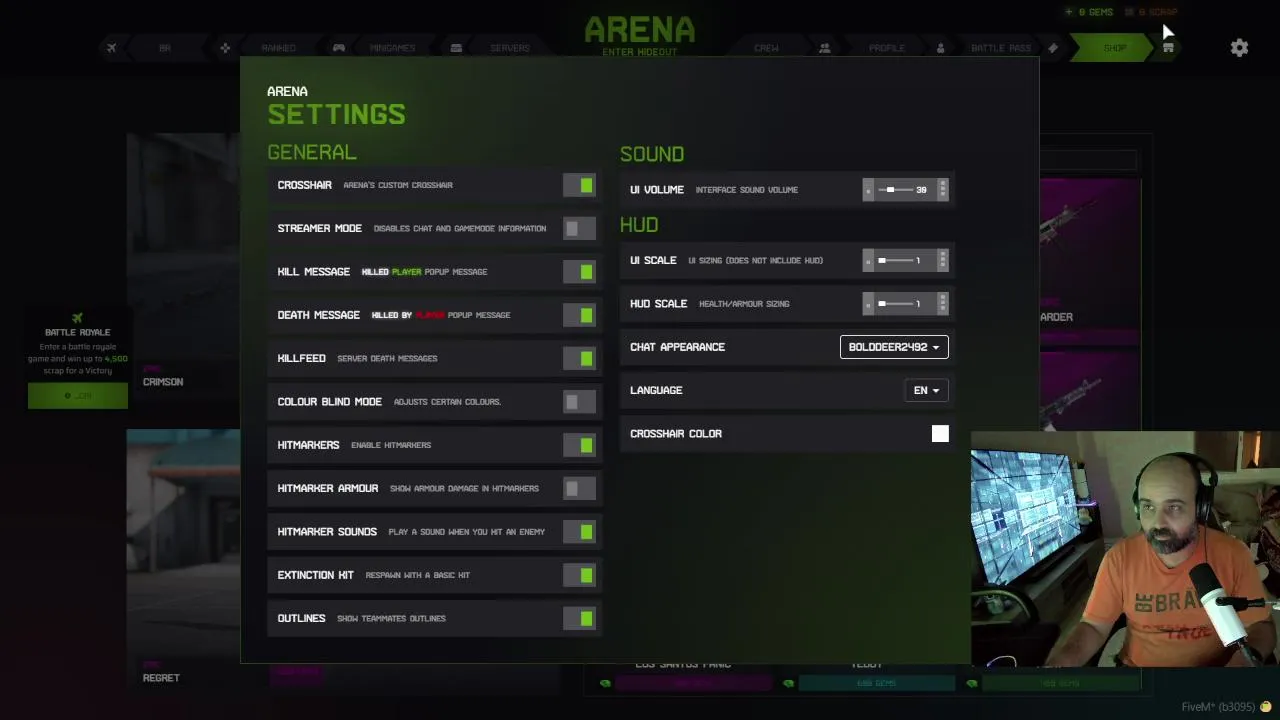
Task: Enable Colour Blind Mode toggle
Action: [579, 402]
